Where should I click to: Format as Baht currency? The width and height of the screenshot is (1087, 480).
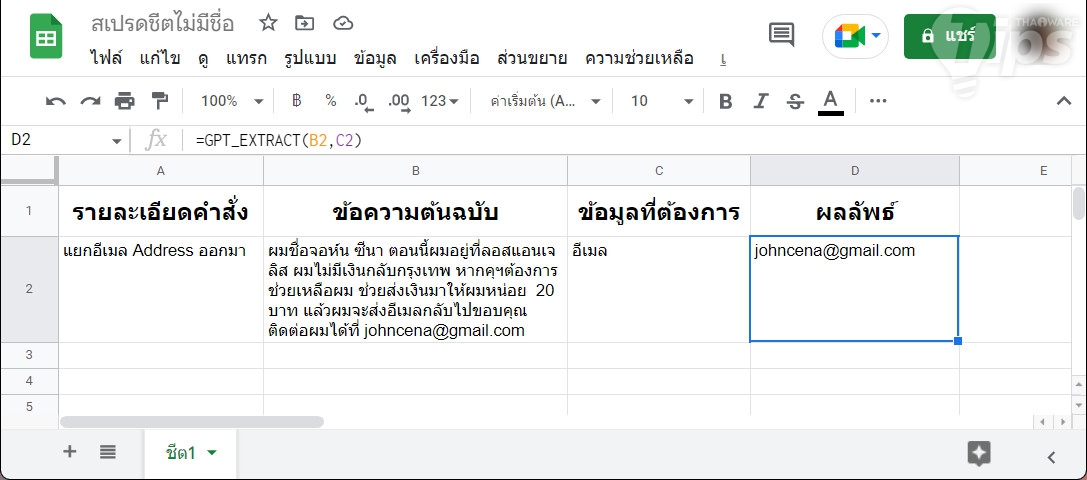(x=297, y=101)
